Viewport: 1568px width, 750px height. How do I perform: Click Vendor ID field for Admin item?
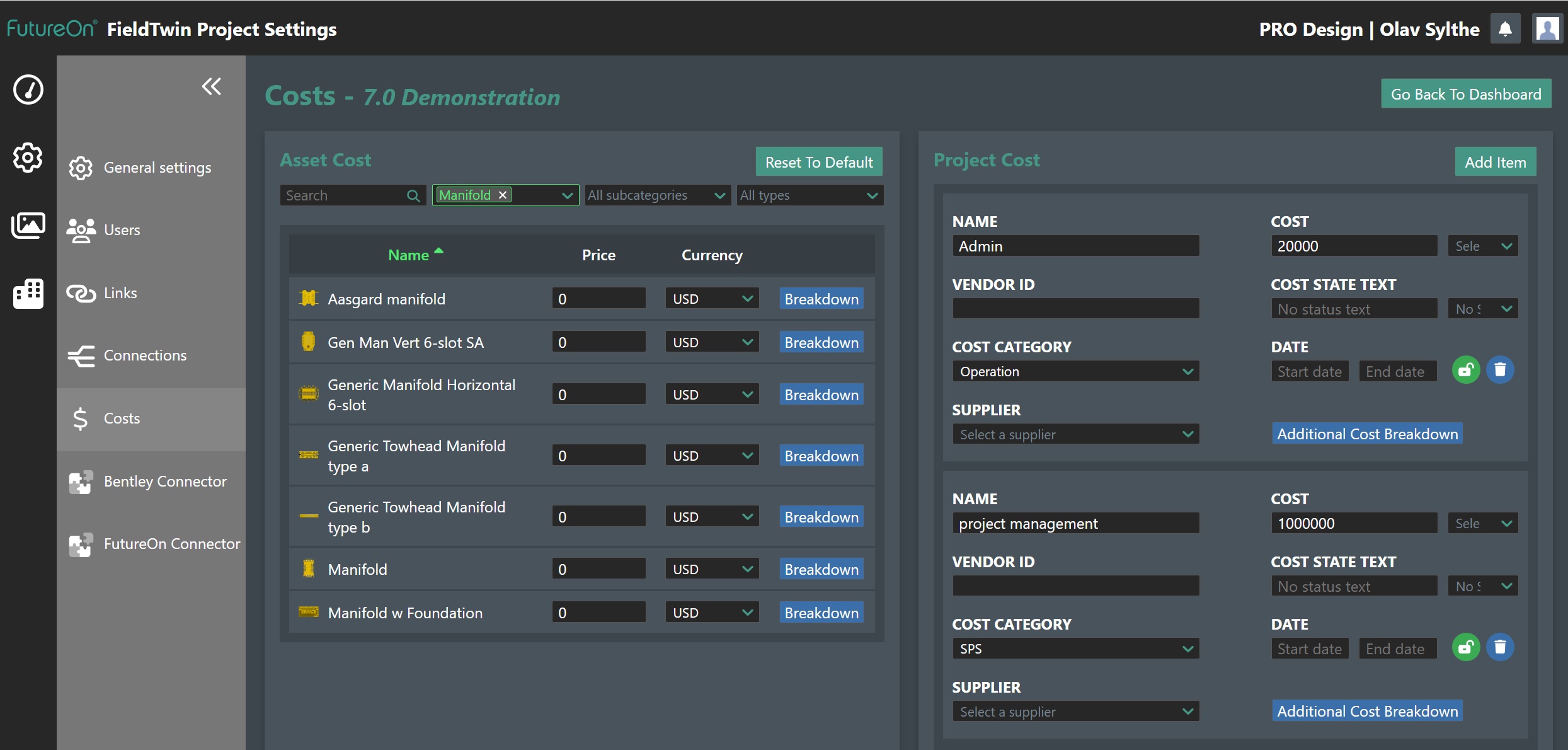[1076, 309]
